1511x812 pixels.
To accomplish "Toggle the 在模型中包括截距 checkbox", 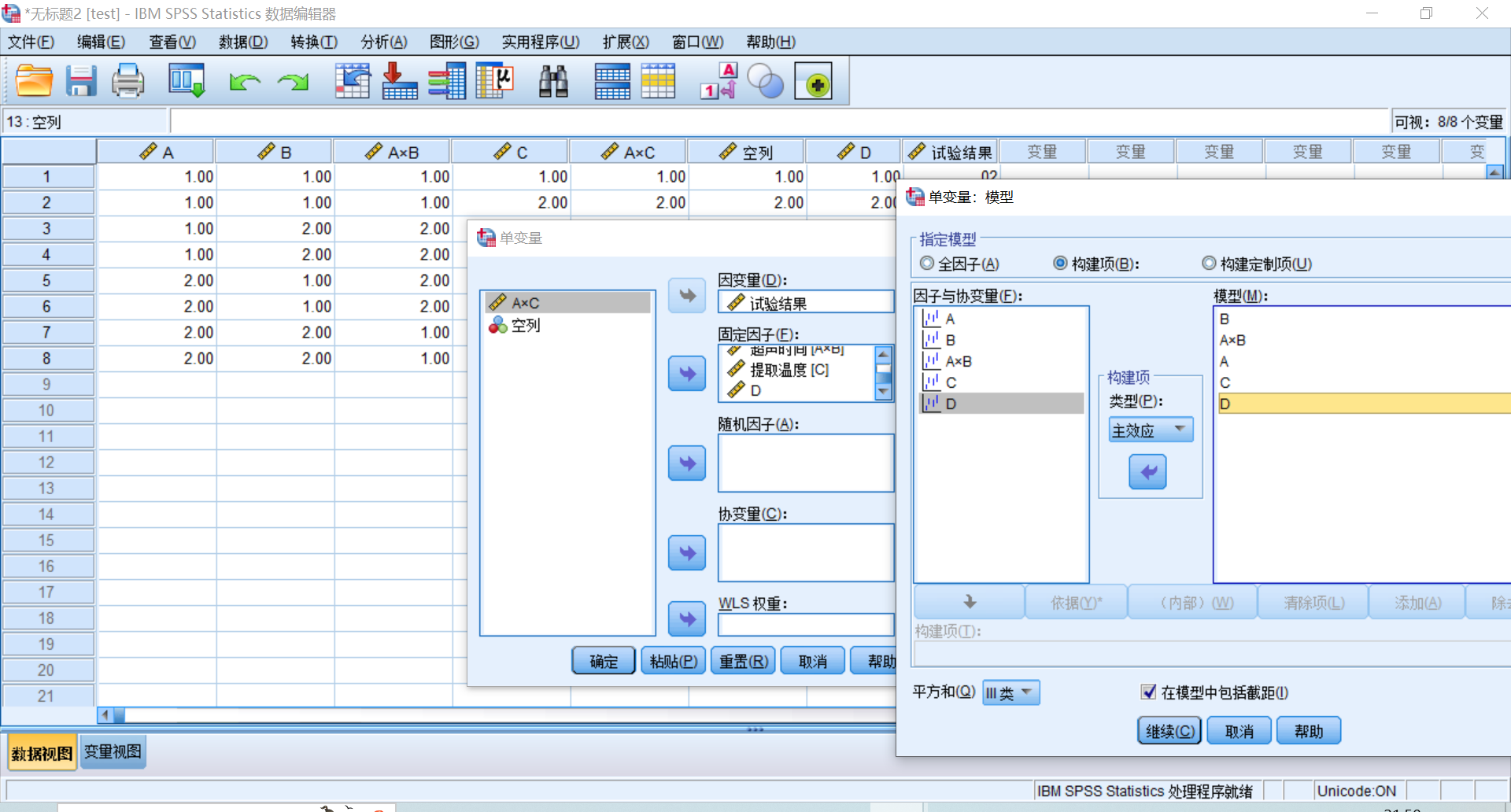I will [x=1148, y=692].
